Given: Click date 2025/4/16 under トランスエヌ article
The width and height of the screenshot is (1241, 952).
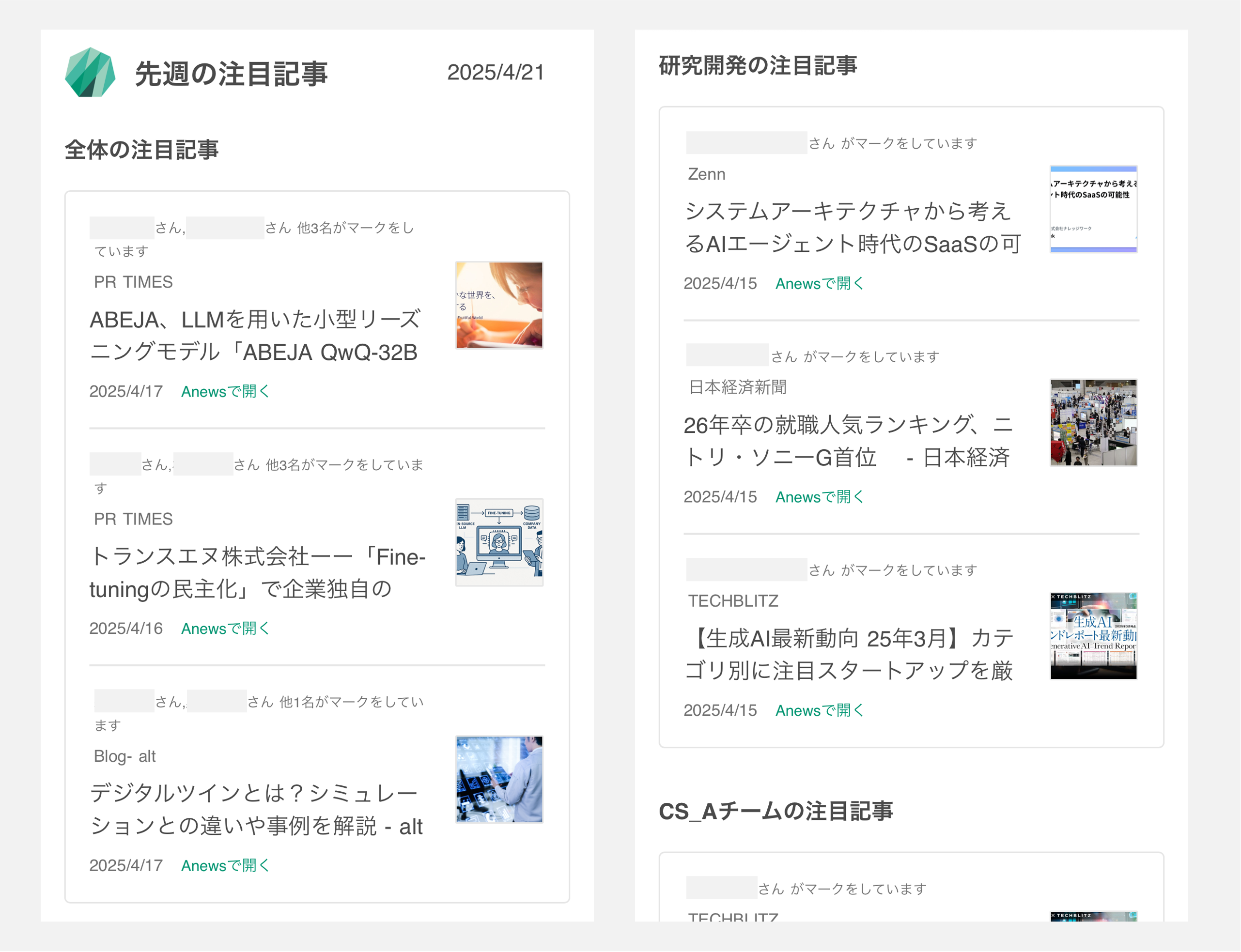Looking at the screenshot, I should coord(126,629).
